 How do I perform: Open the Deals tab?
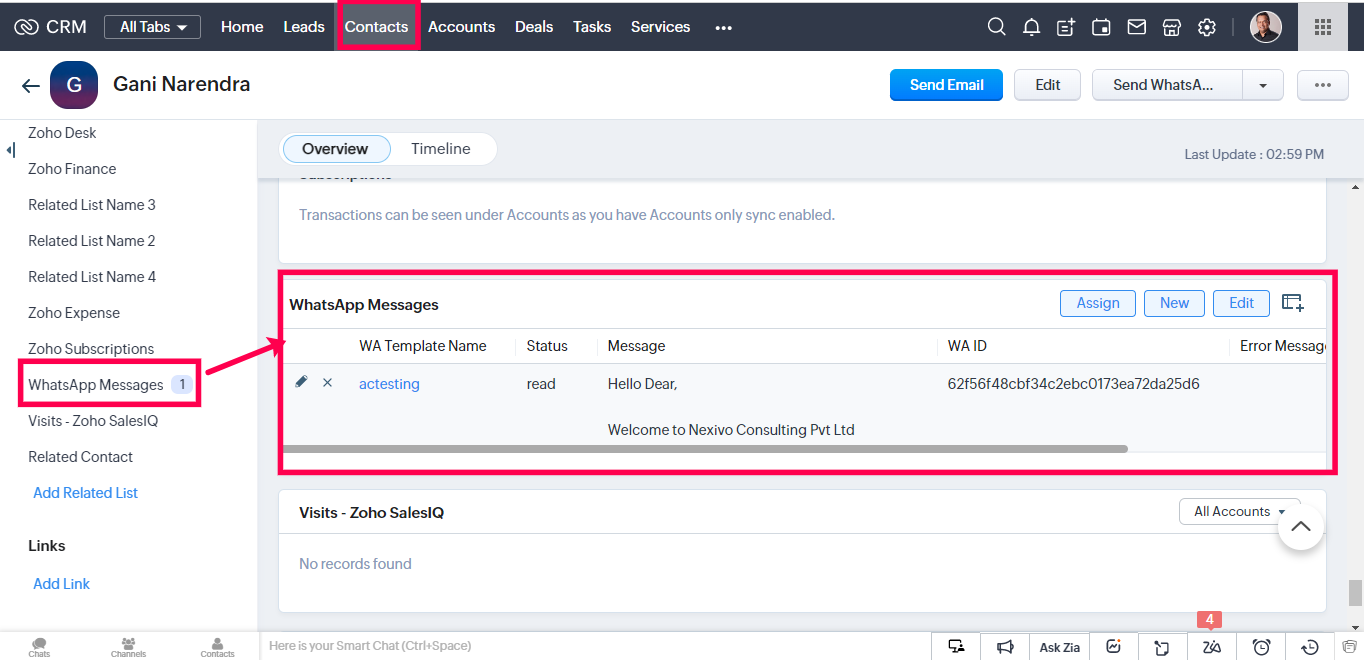click(x=533, y=27)
